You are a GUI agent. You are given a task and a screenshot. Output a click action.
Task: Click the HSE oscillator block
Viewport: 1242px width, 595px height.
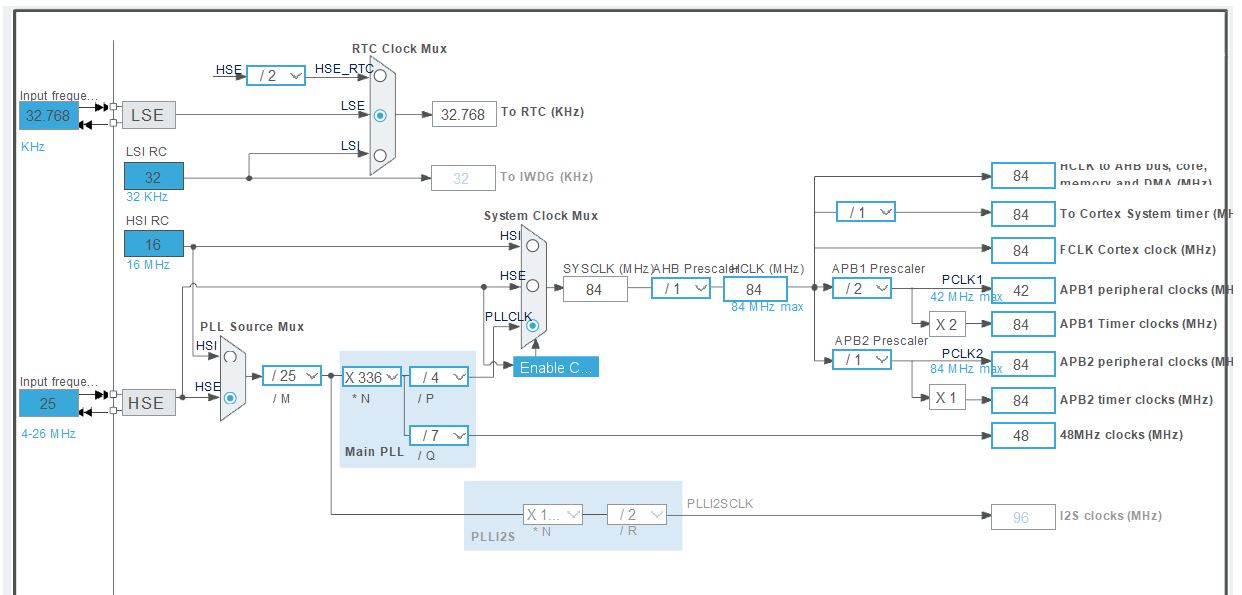146,403
